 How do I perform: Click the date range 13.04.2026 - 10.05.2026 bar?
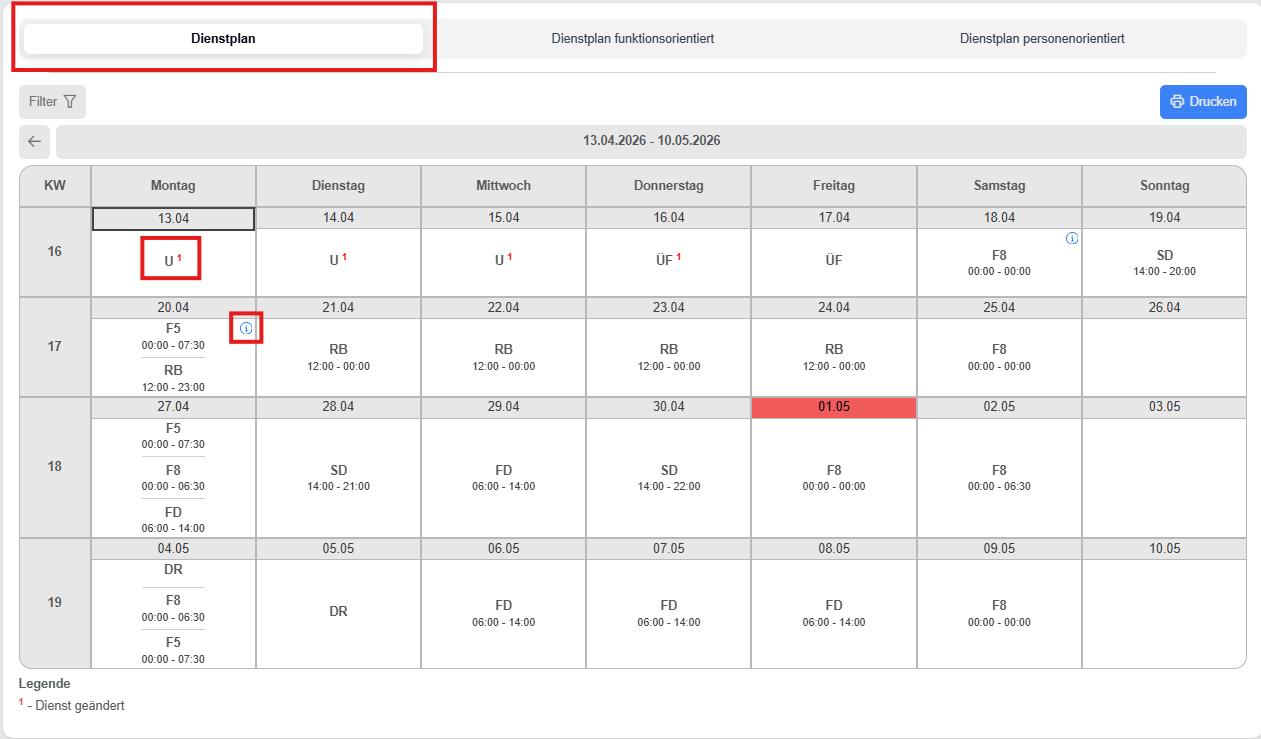651,141
